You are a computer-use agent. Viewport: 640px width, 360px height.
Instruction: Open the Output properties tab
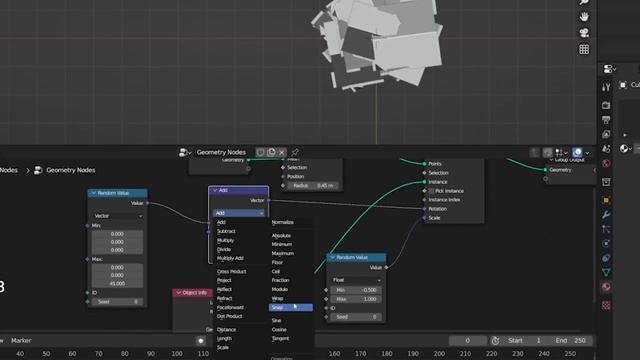pos(606,120)
